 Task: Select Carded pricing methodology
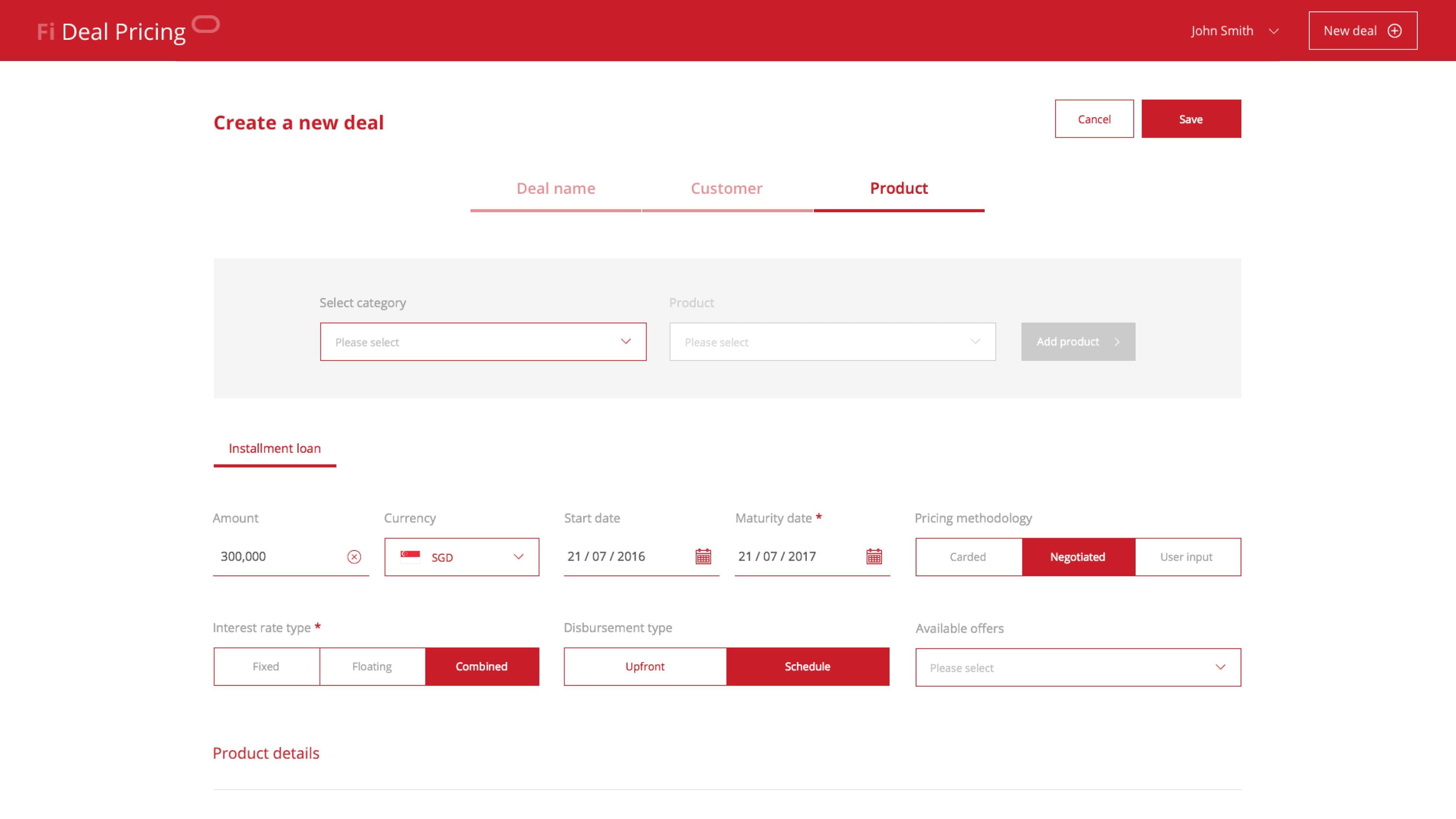[x=968, y=557]
